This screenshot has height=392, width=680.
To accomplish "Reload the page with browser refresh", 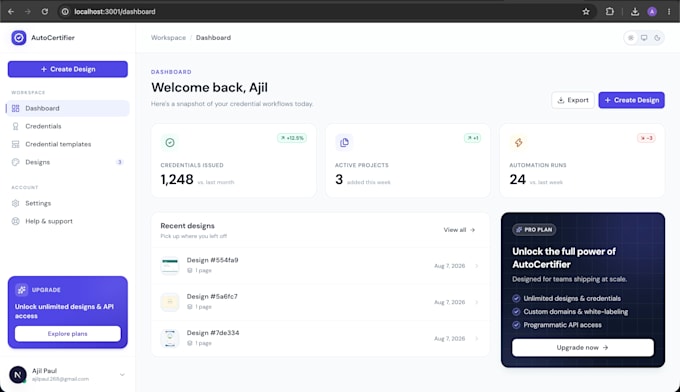I will pyautogui.click(x=45, y=12).
